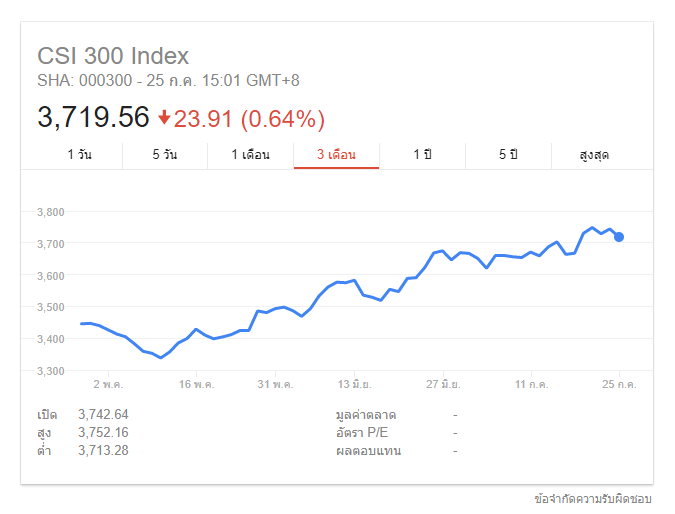
Task: Click the 23.91 (0.64%) change value
Action: pos(249,119)
